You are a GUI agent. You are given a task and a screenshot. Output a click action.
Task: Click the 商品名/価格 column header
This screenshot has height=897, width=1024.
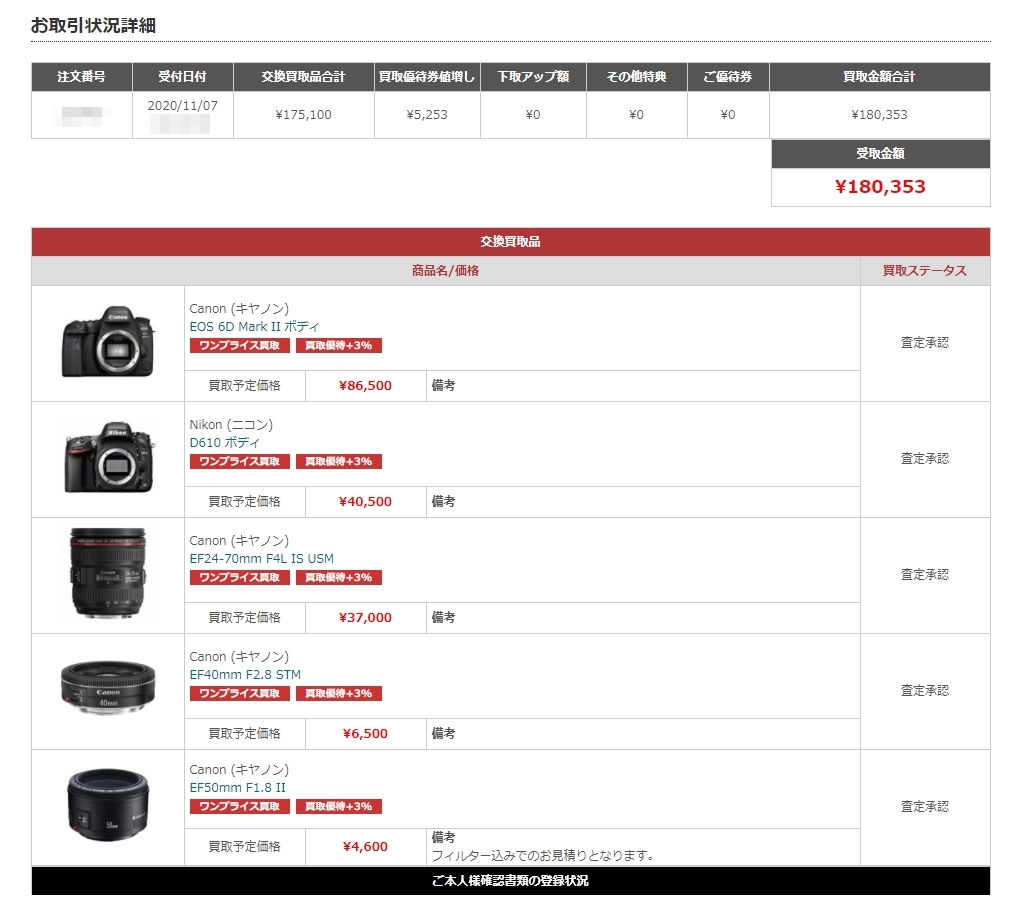[445, 271]
